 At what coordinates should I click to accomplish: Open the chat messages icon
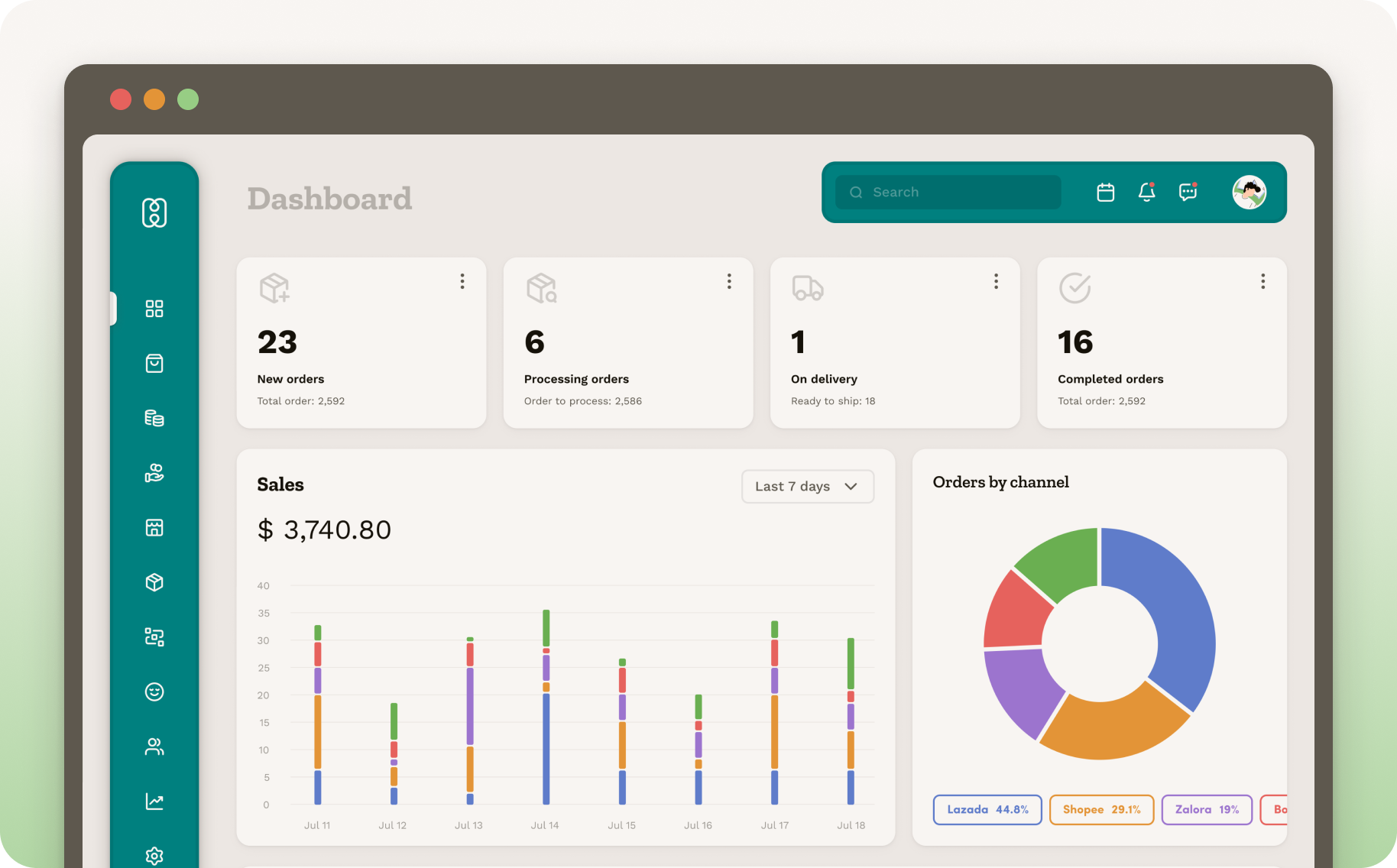tap(1188, 193)
